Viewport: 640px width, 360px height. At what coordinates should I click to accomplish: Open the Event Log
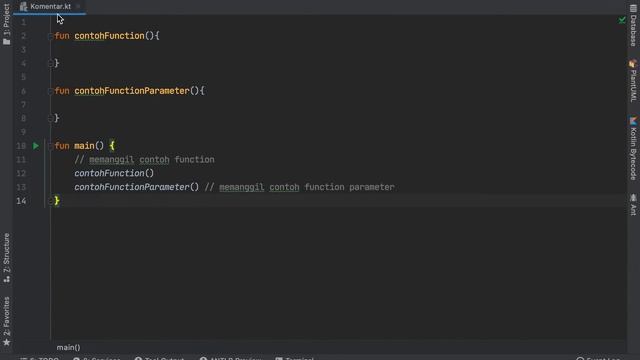(598, 358)
